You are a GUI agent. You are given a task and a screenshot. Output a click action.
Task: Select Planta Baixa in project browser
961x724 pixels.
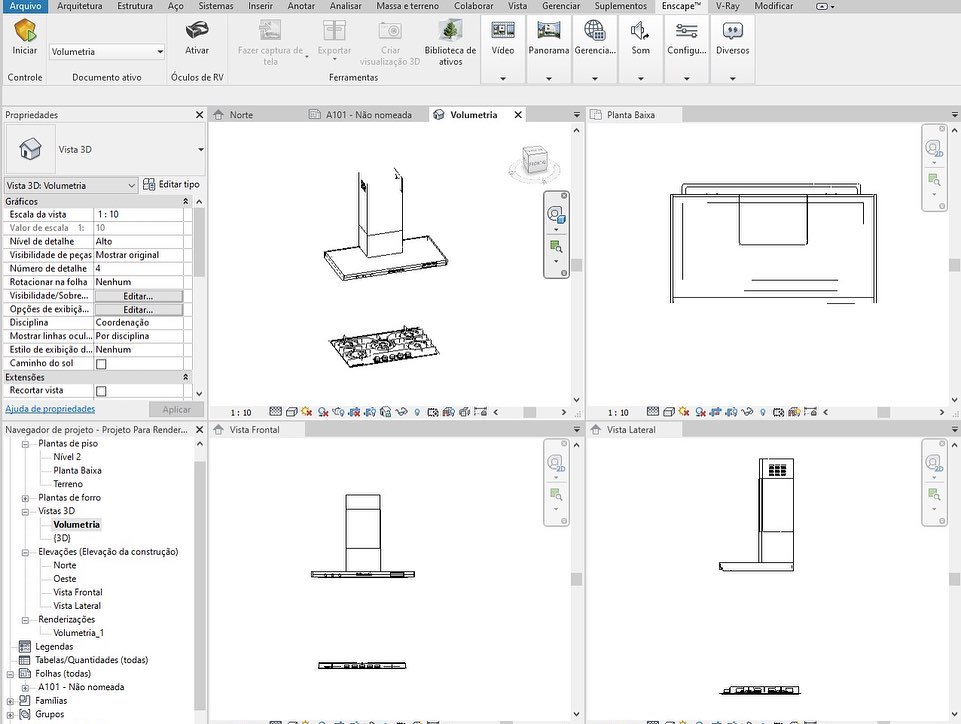[77, 471]
